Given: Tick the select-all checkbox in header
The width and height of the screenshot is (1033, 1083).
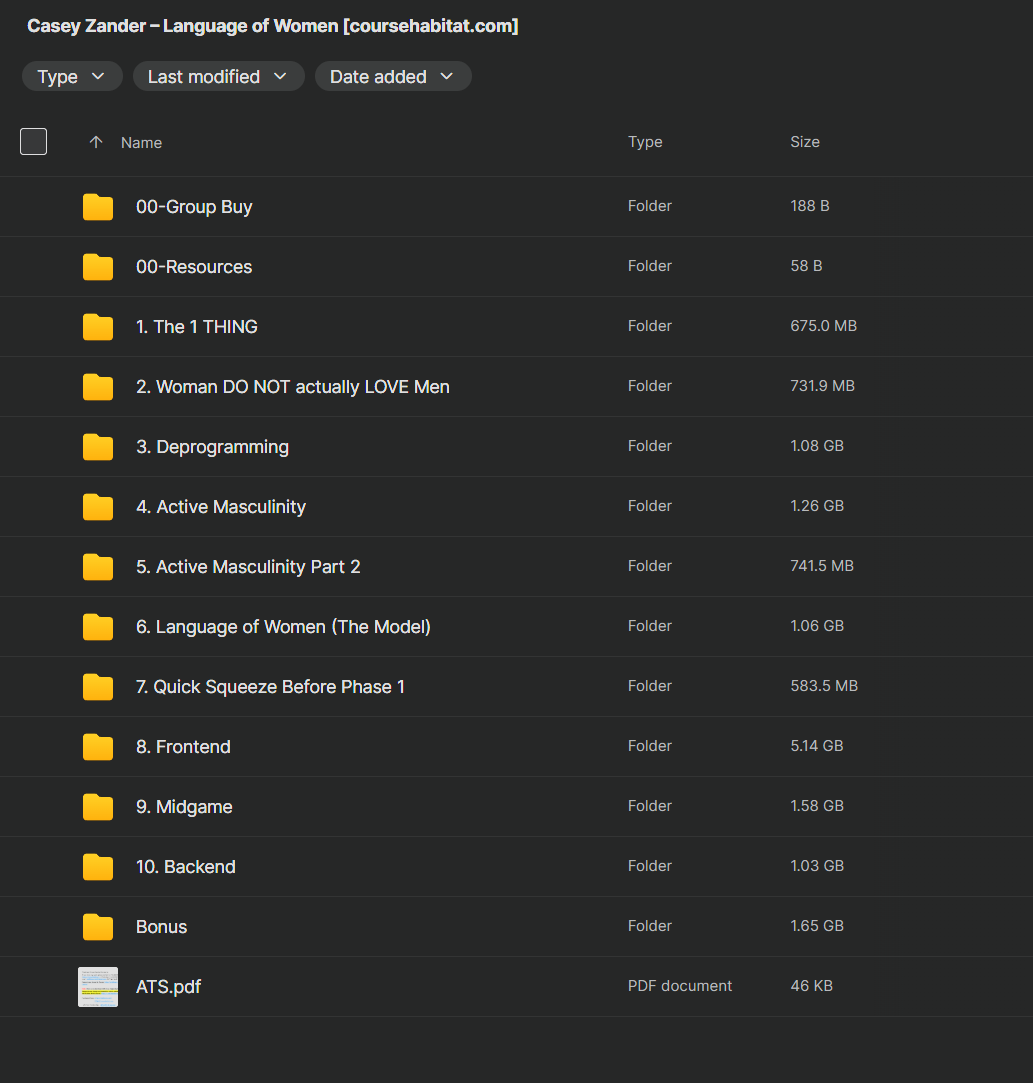Looking at the screenshot, I should 34,142.
